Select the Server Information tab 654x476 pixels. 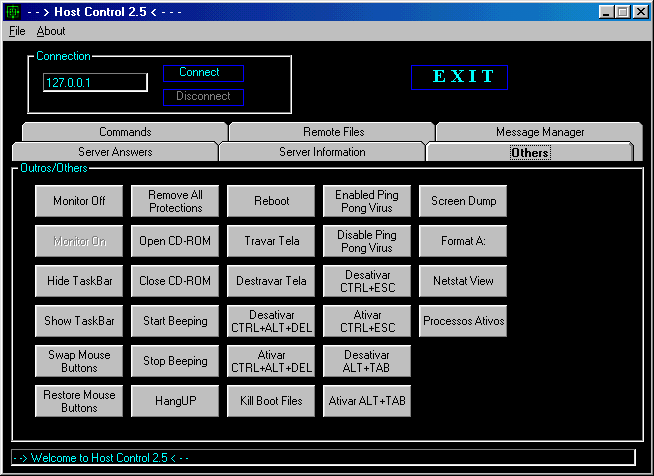pos(322,152)
